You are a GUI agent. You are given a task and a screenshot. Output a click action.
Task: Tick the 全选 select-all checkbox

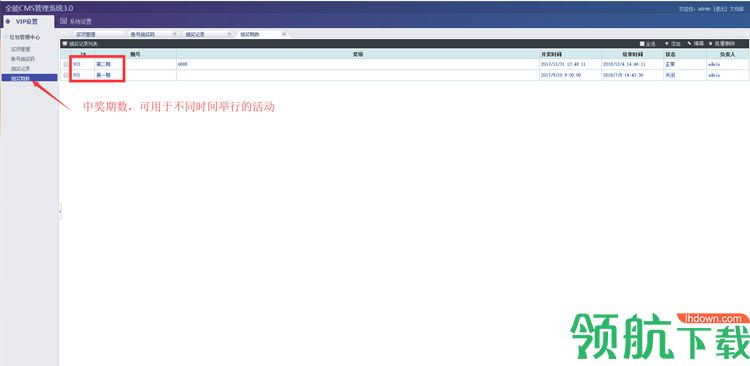point(642,44)
